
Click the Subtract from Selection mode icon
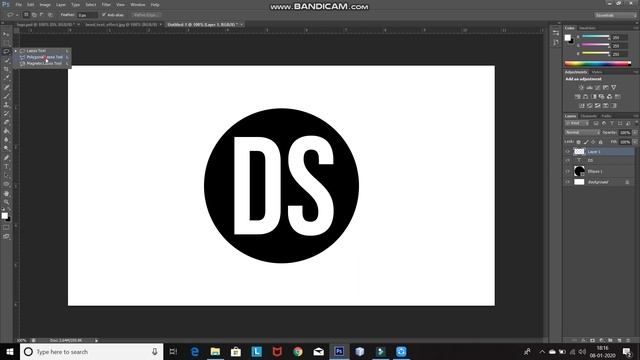(42, 15)
